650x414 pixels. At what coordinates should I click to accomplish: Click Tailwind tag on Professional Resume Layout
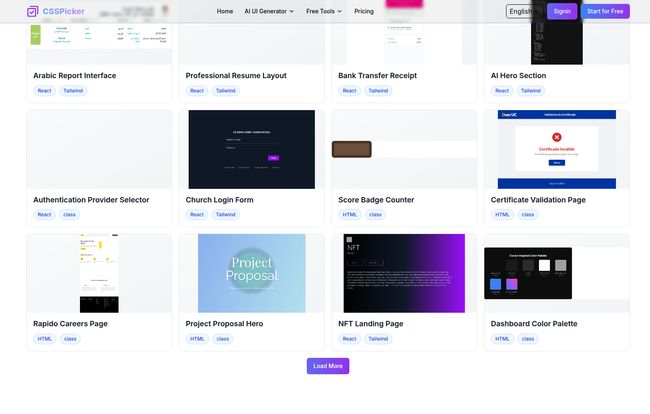226,91
